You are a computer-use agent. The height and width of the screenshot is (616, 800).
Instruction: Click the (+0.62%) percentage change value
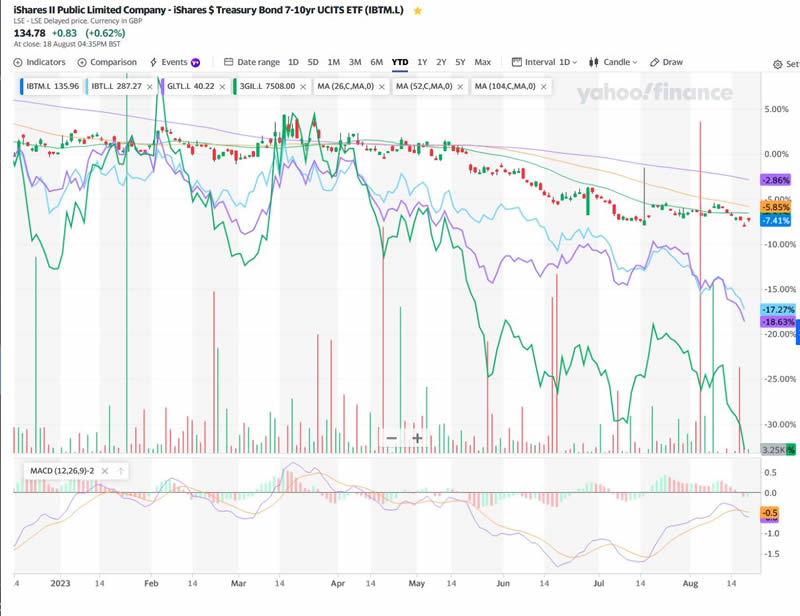105,33
